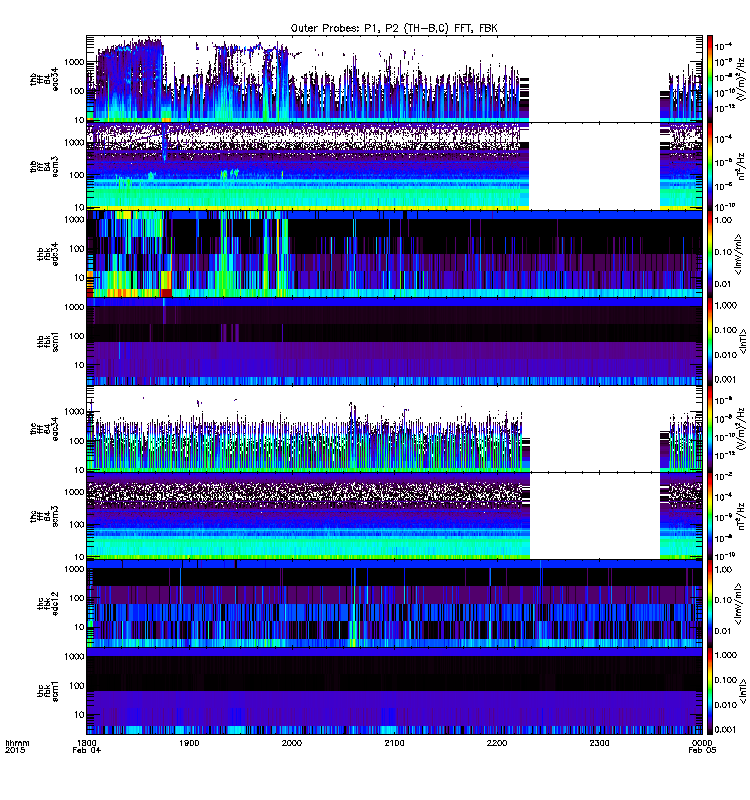This screenshot has height=800, width=750.
Task: Click the '0.001' color bar value of the thb fbk scm1 panel
Action: (x=726, y=380)
